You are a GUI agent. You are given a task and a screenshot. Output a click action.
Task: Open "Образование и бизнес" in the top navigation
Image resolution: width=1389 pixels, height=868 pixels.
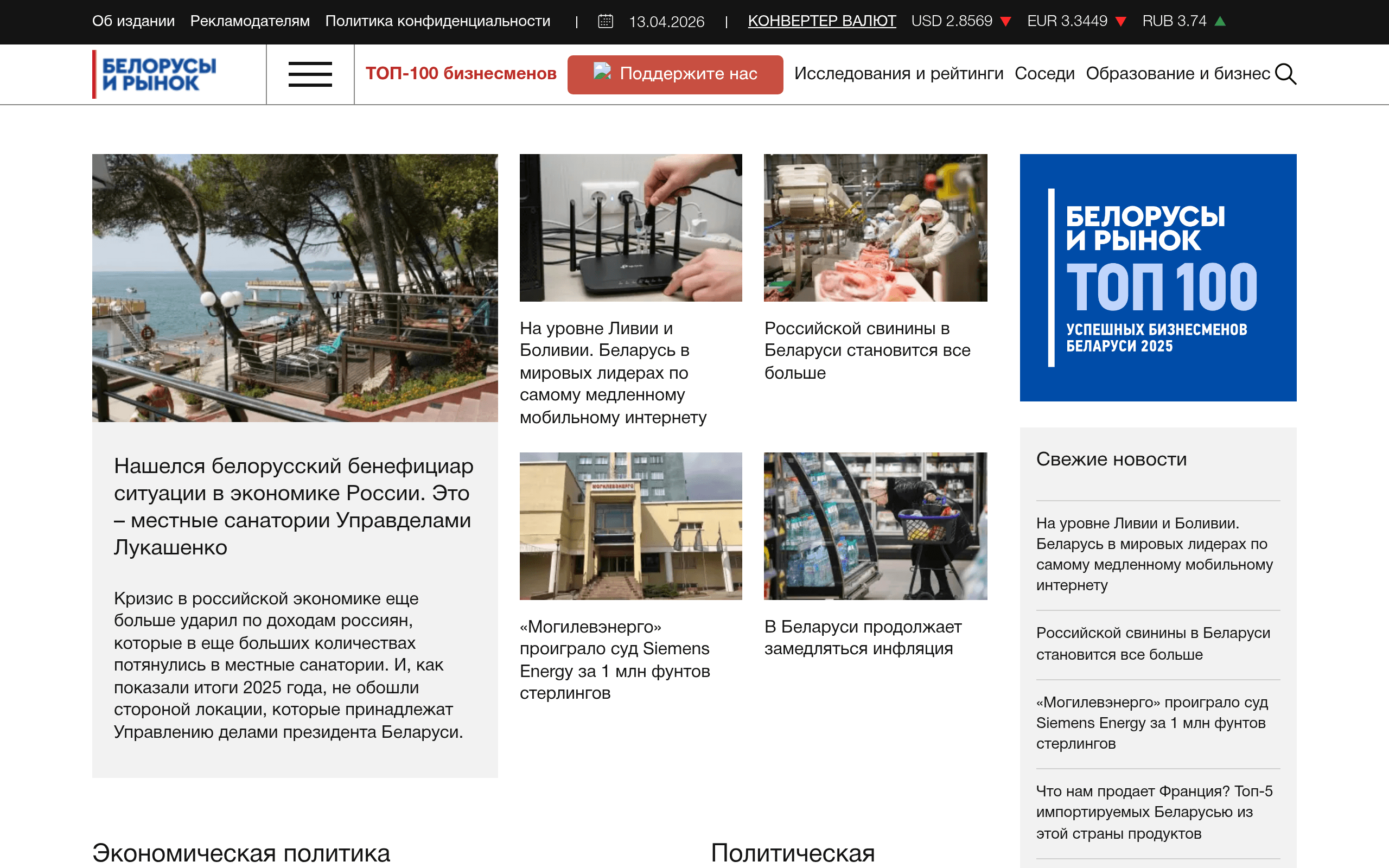(x=1179, y=73)
